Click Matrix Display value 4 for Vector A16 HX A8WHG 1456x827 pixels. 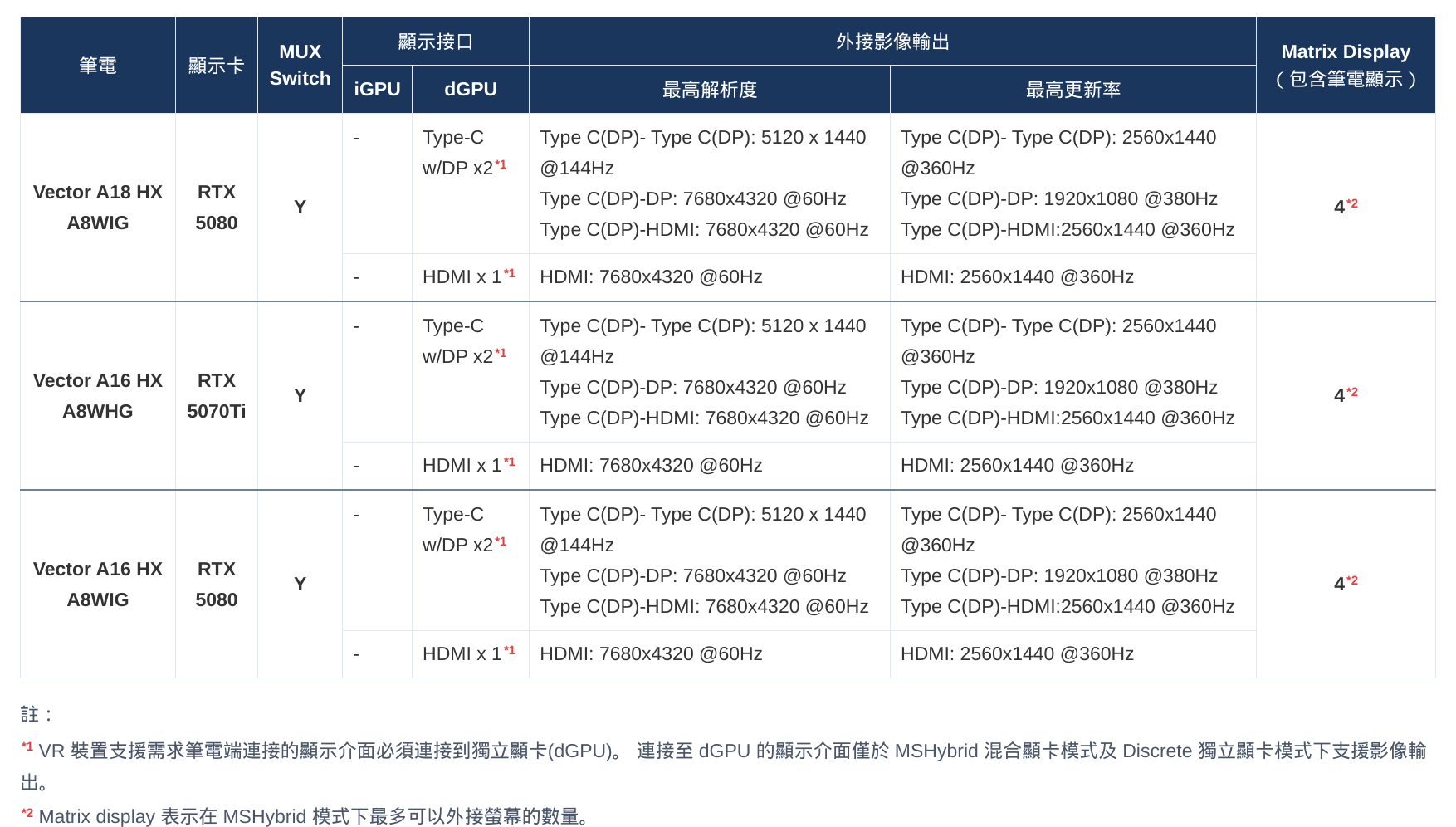click(1346, 395)
